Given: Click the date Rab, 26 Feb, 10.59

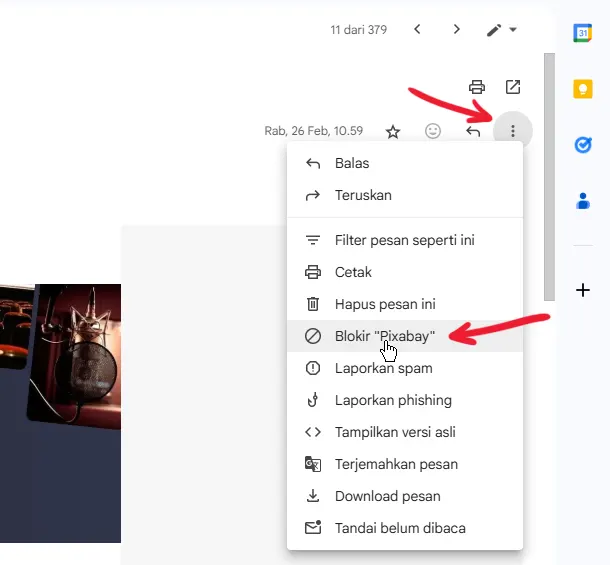Looking at the screenshot, I should point(314,131).
